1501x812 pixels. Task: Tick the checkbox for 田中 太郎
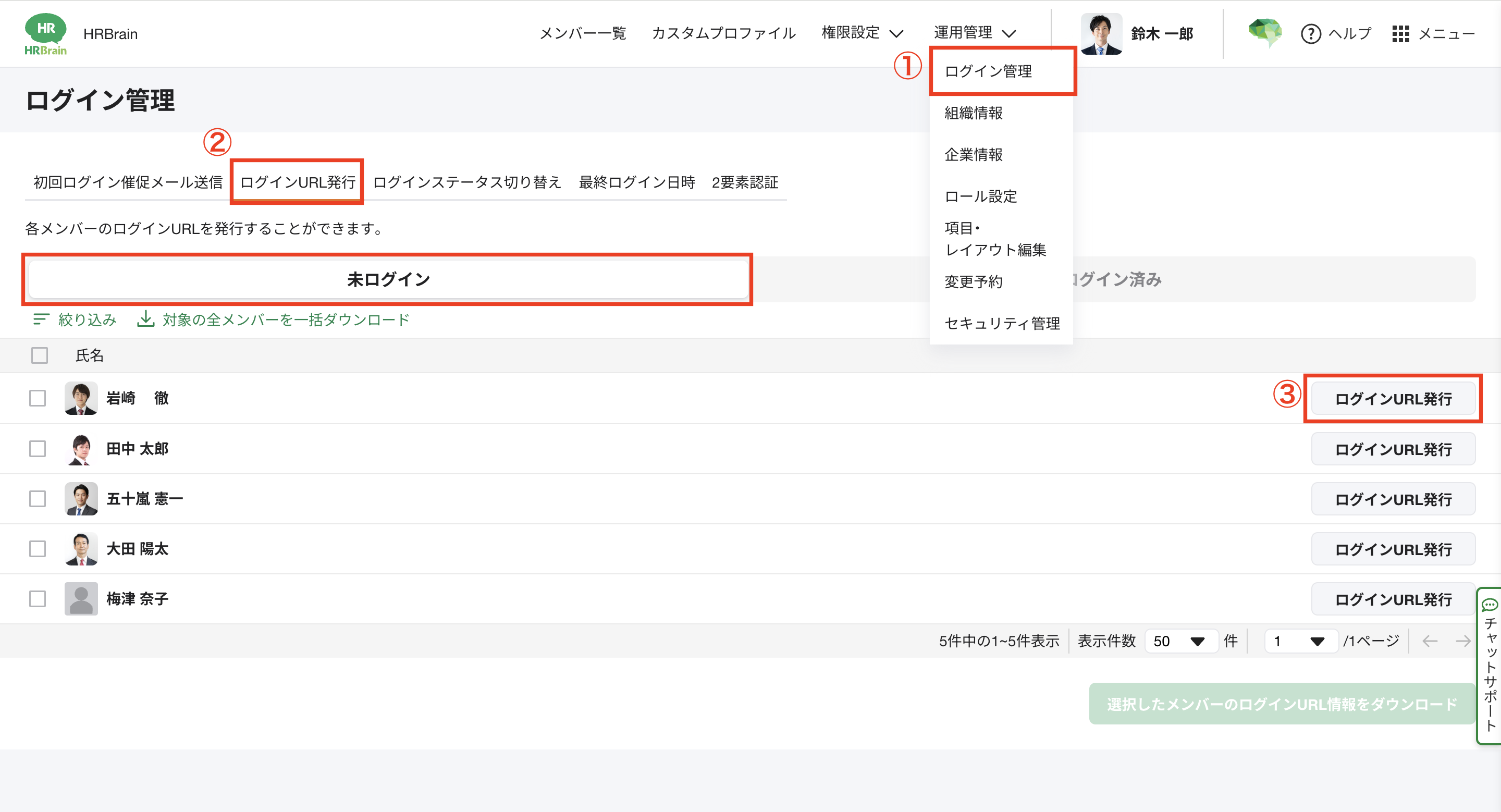tap(38, 449)
